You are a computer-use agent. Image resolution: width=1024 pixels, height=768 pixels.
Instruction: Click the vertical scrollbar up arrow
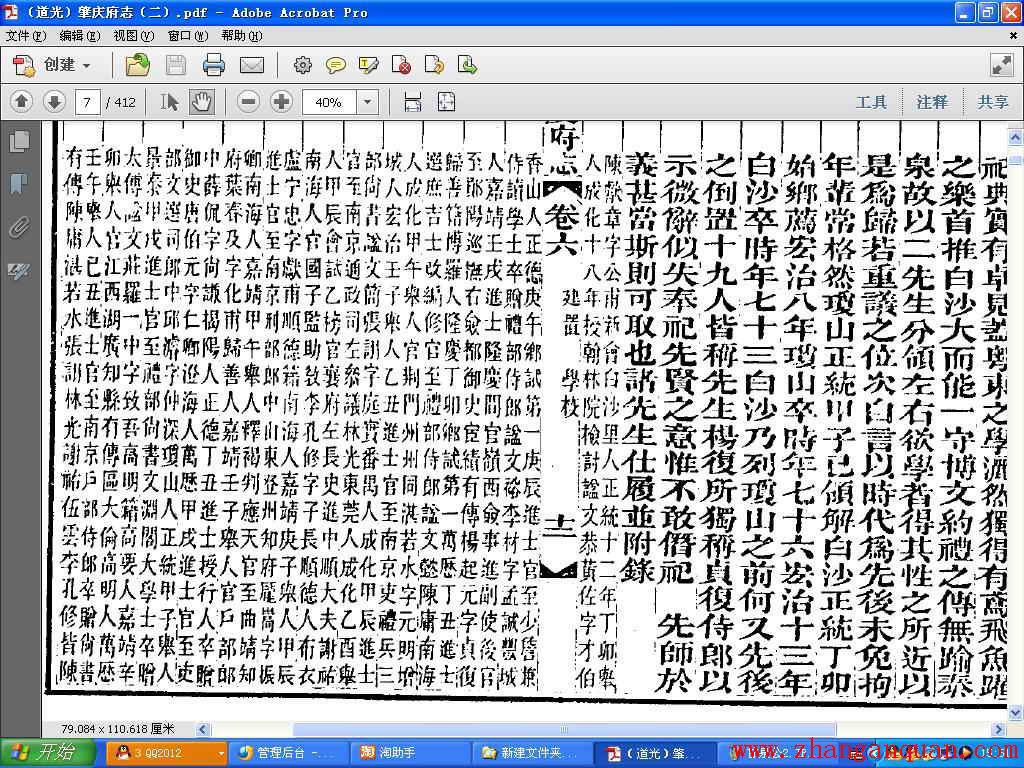[1016, 138]
